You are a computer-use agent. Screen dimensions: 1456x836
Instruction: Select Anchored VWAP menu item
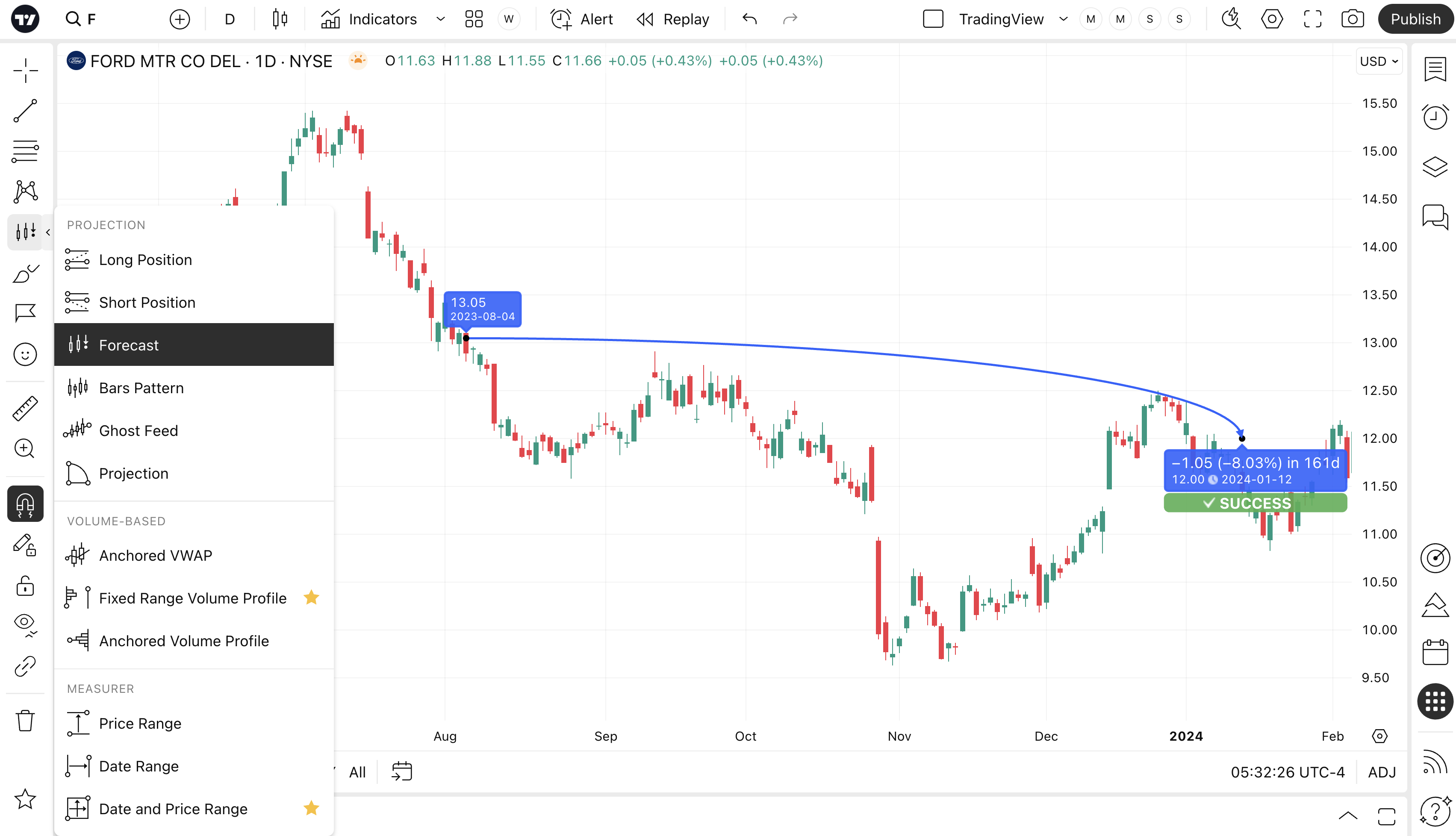[156, 555]
